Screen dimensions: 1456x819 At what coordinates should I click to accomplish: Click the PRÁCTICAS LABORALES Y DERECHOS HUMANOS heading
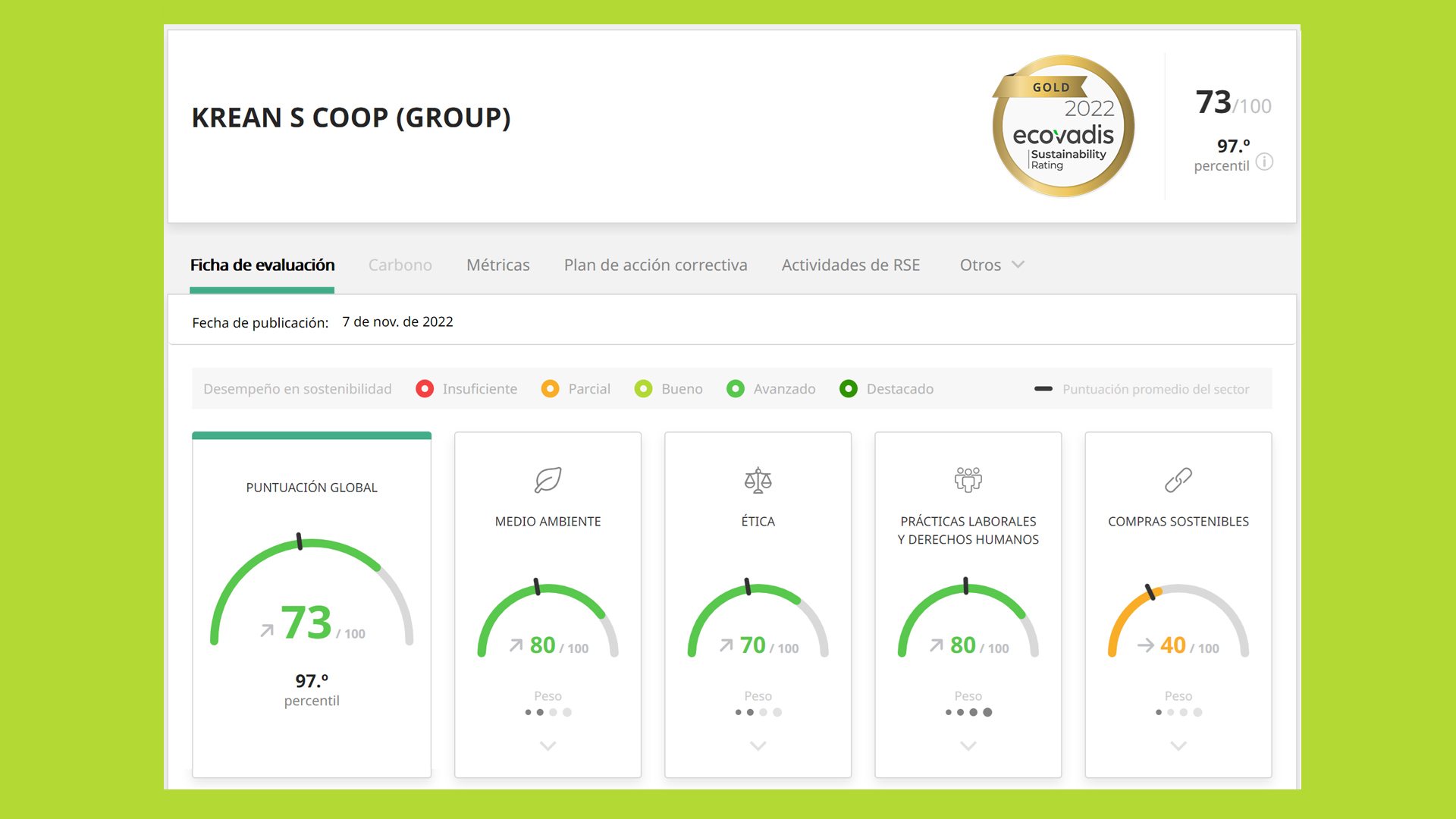[968, 531]
